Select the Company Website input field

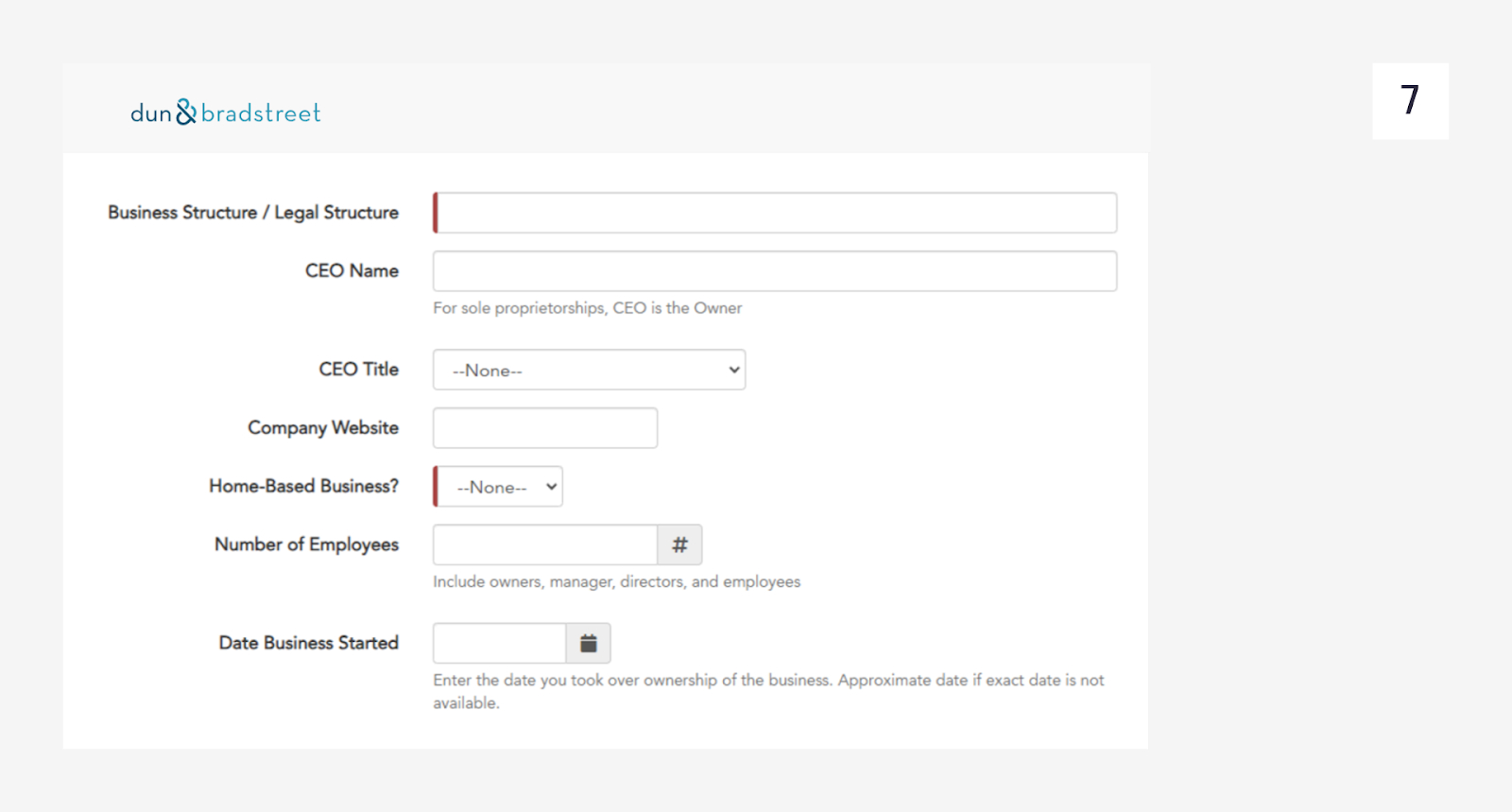pyautogui.click(x=545, y=428)
